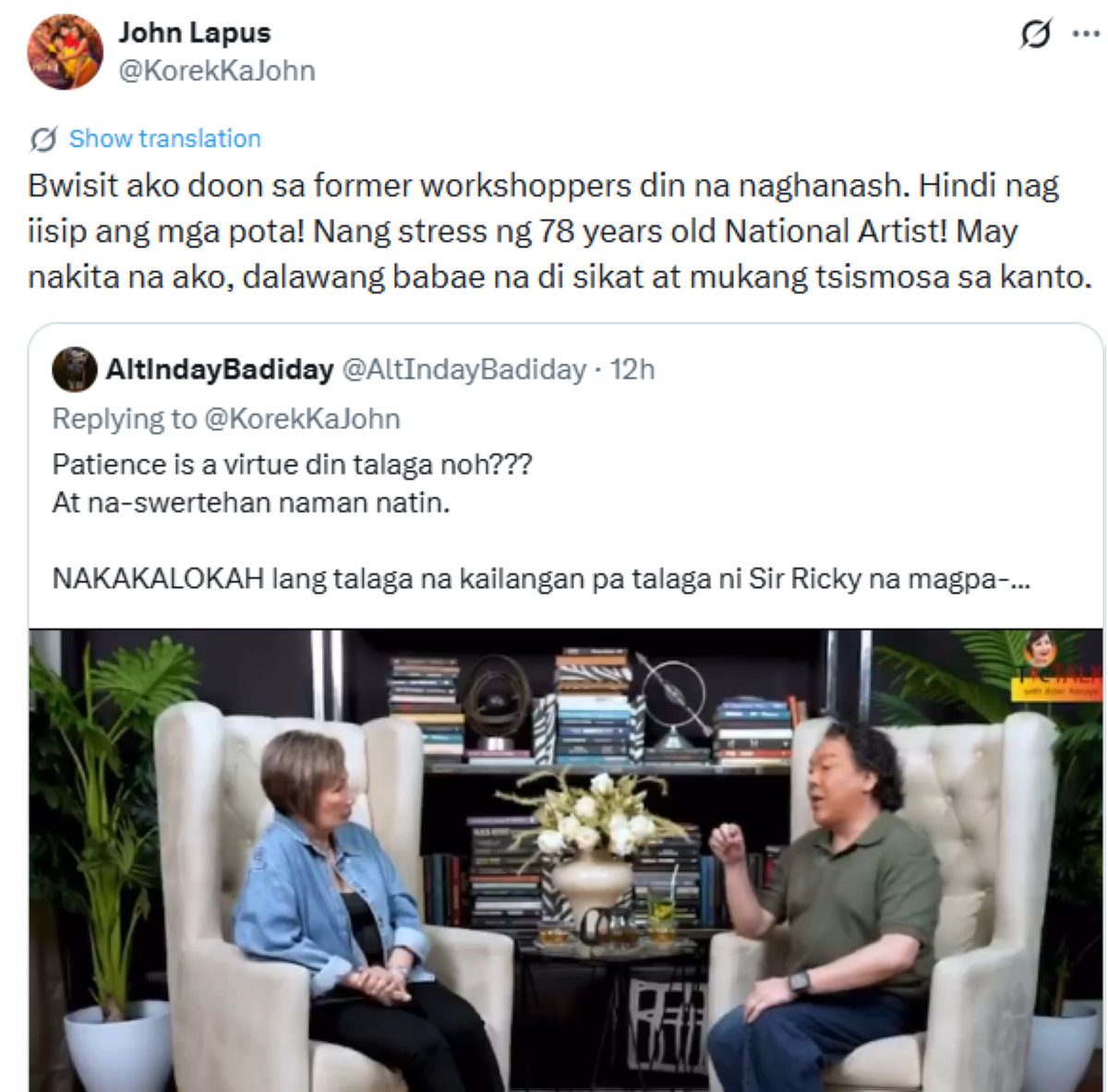Open John Lapus profile picture
This screenshot has height=1092, width=1108.
click(x=65, y=52)
